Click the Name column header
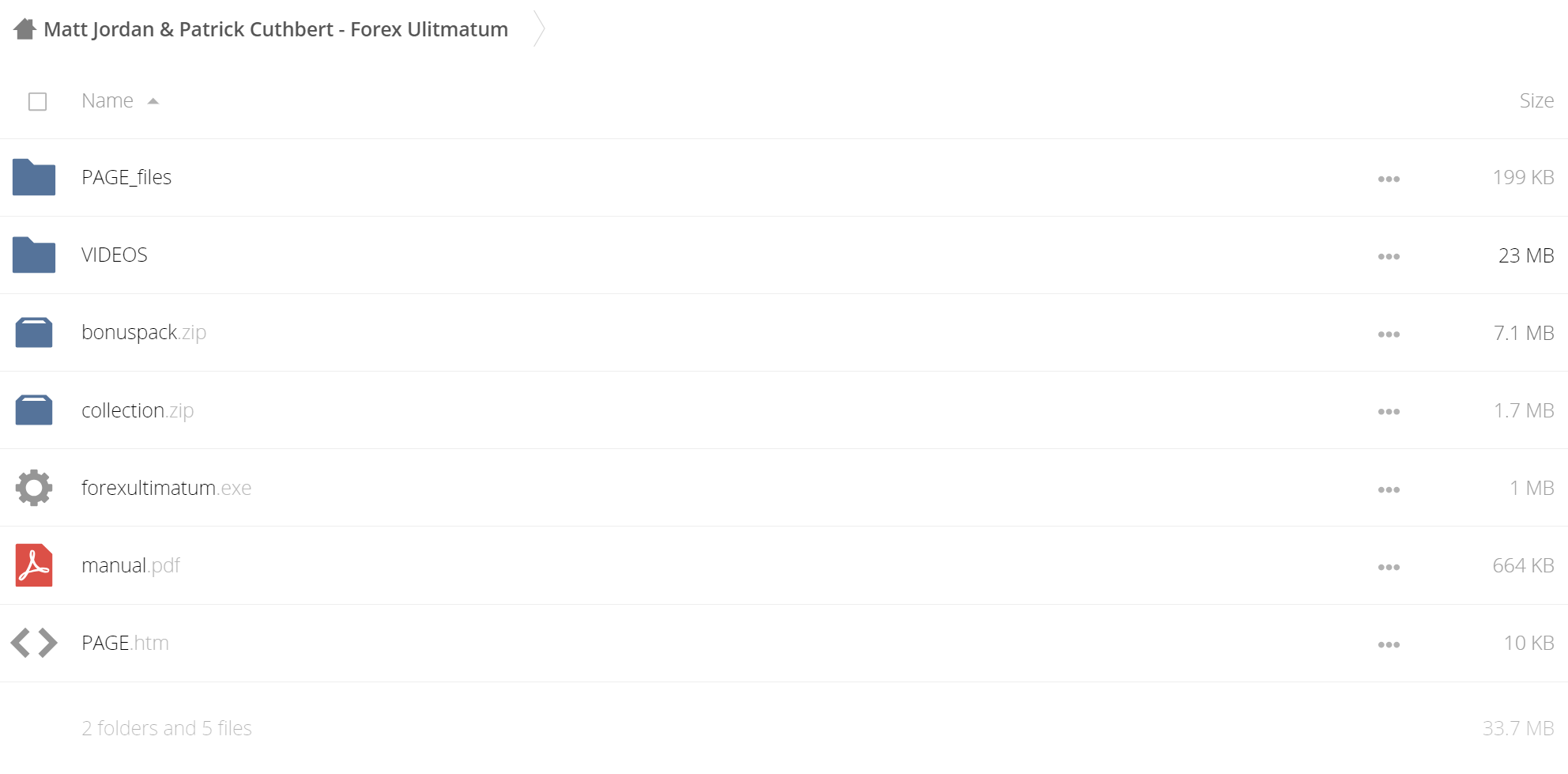 107,100
